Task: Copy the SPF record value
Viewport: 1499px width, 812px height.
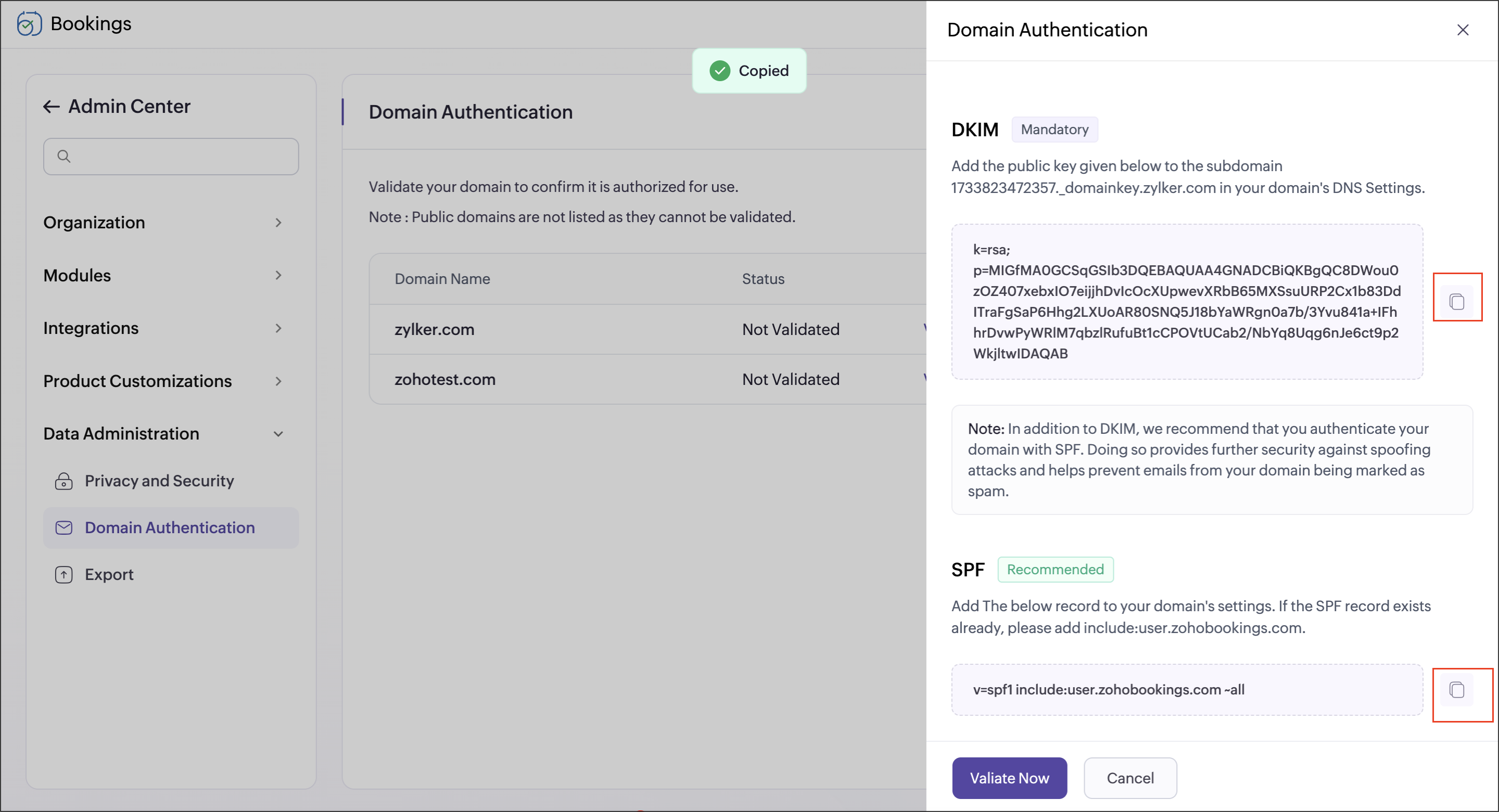Action: 1456,690
